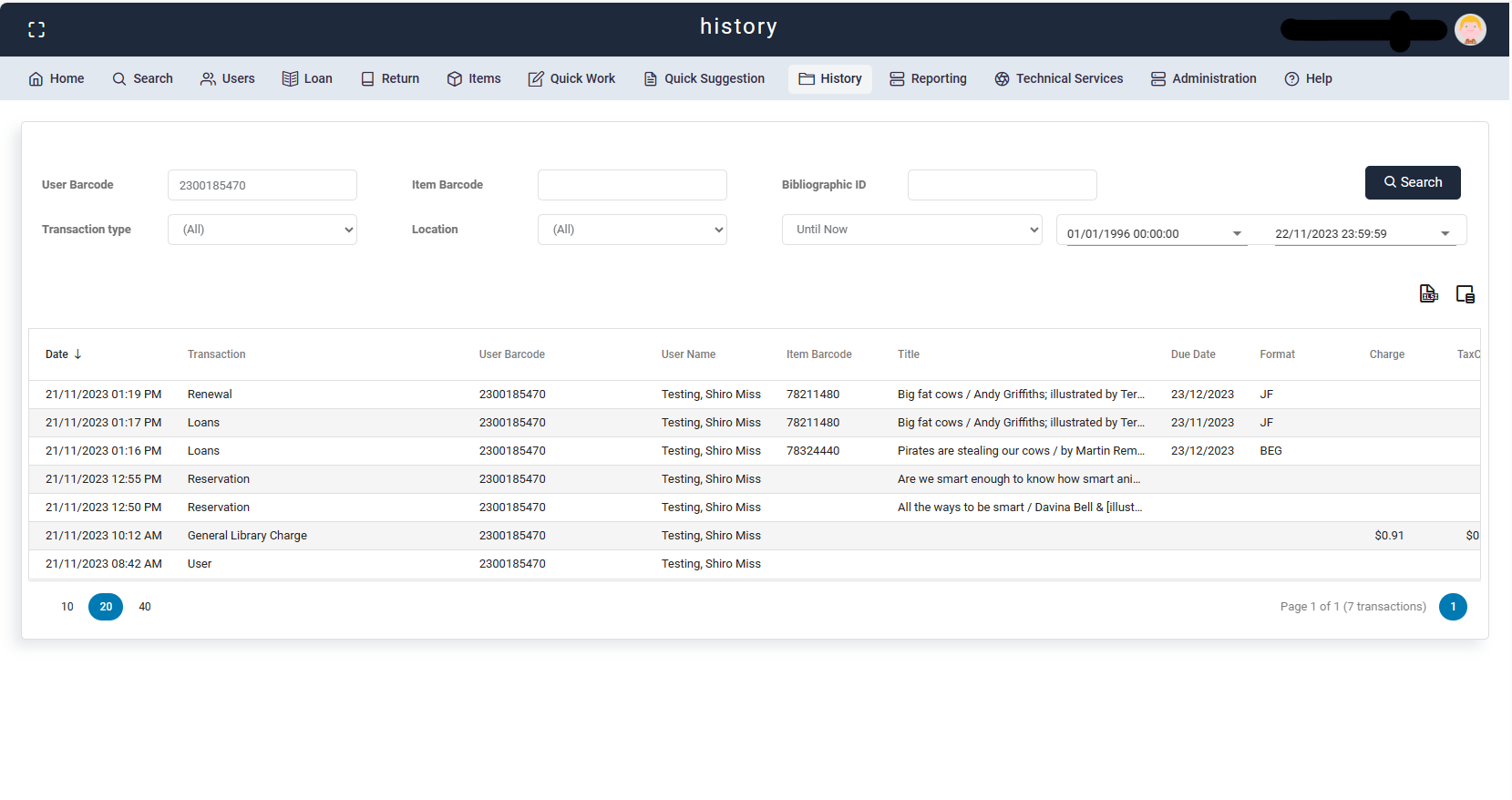The width and height of the screenshot is (1512, 800).
Task: Set page size to 10
Action: 67,607
